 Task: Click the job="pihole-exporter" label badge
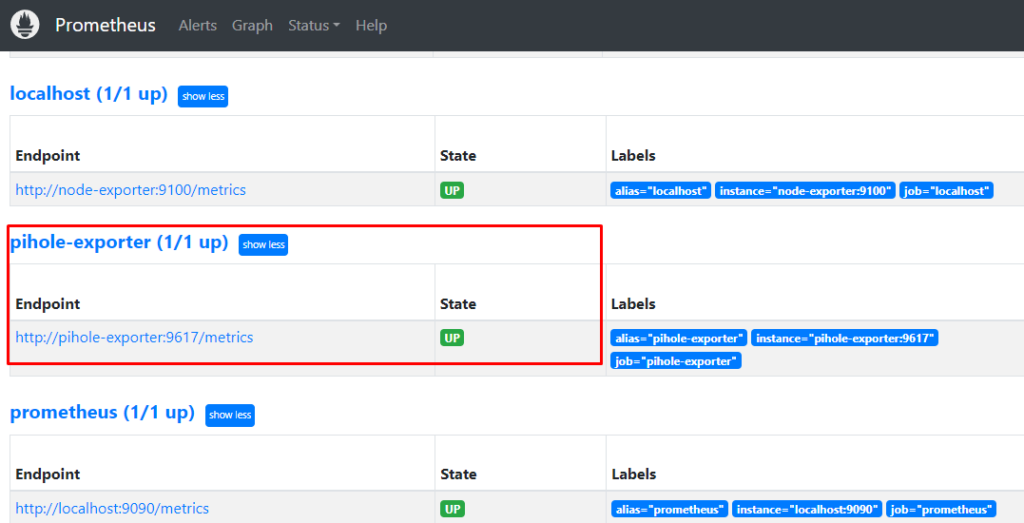pyautogui.click(x=676, y=361)
